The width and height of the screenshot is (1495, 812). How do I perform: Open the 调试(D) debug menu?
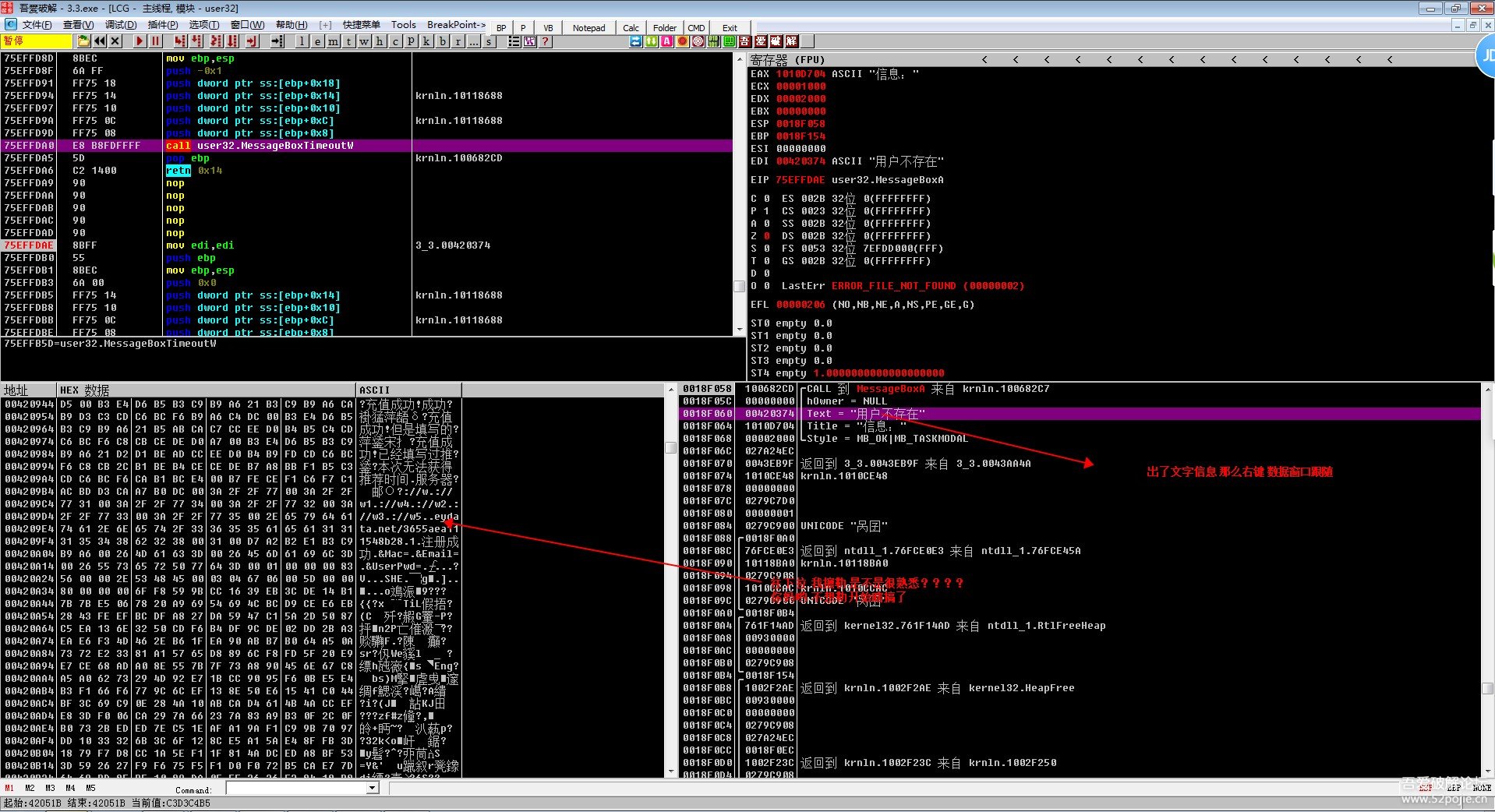tap(120, 25)
